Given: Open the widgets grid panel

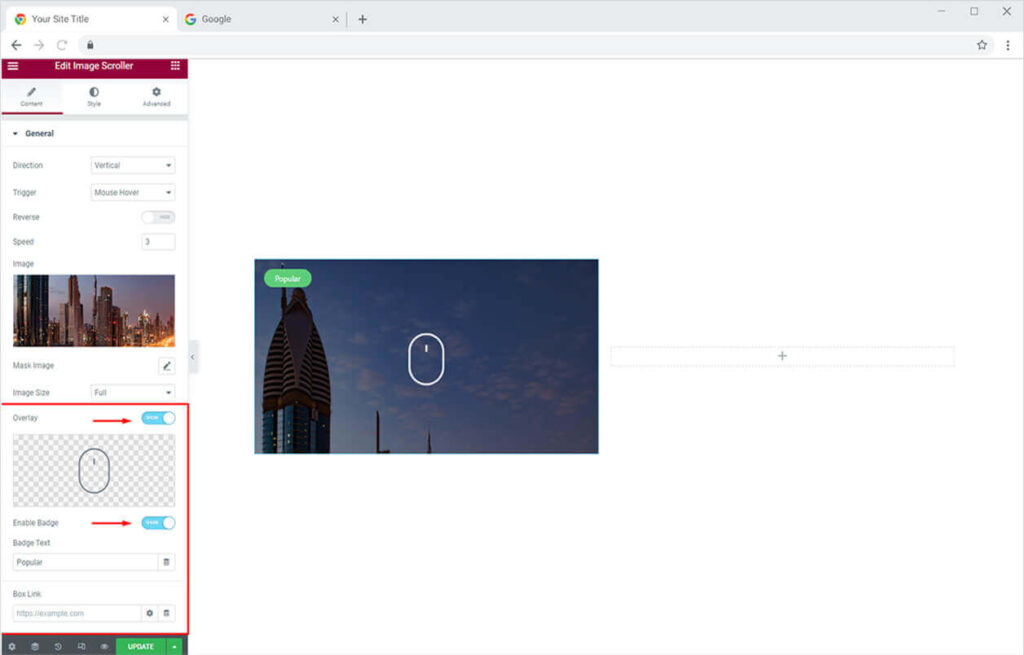Looking at the screenshot, I should (176, 66).
